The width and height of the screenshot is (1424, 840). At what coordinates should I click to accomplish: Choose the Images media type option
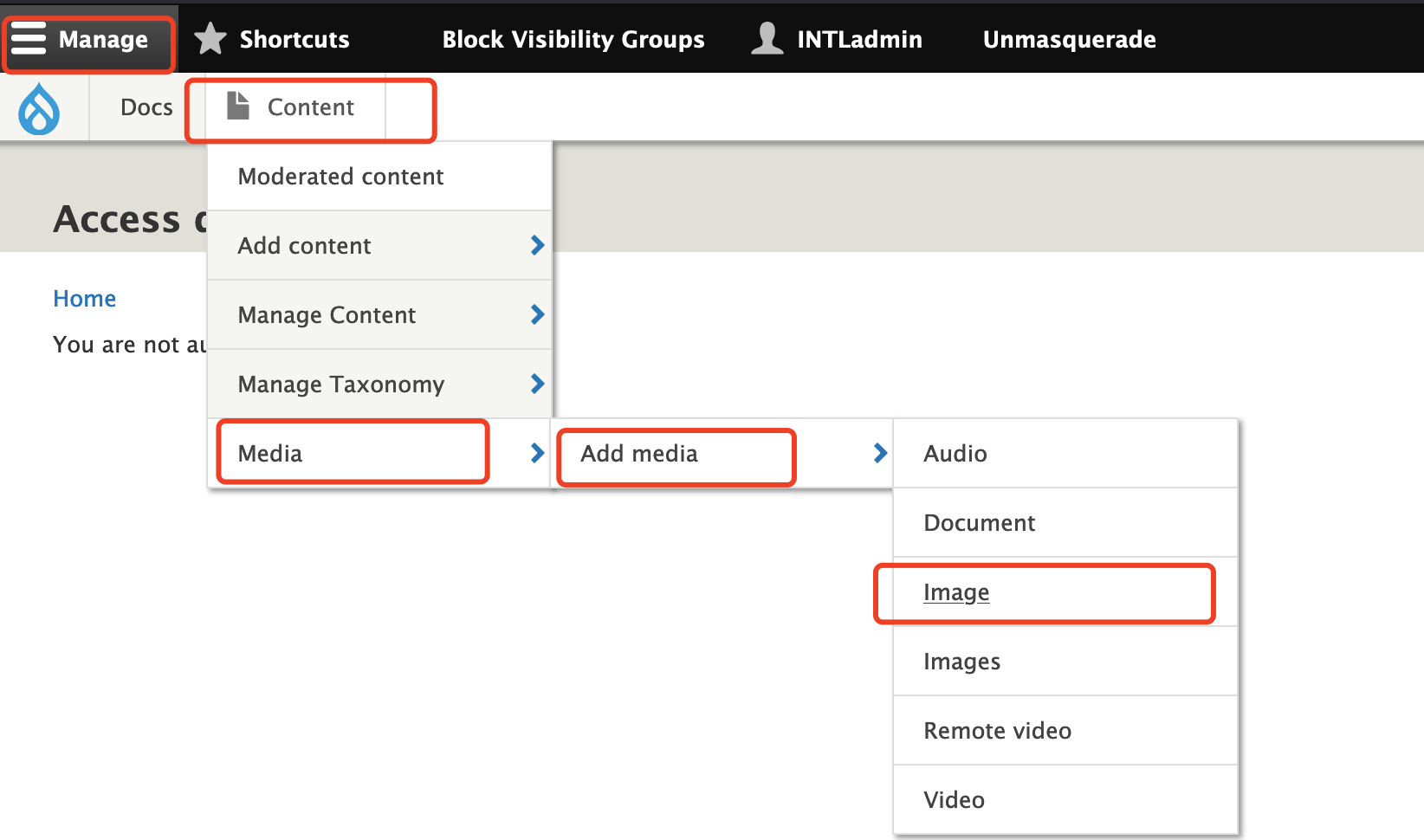pyautogui.click(x=961, y=662)
